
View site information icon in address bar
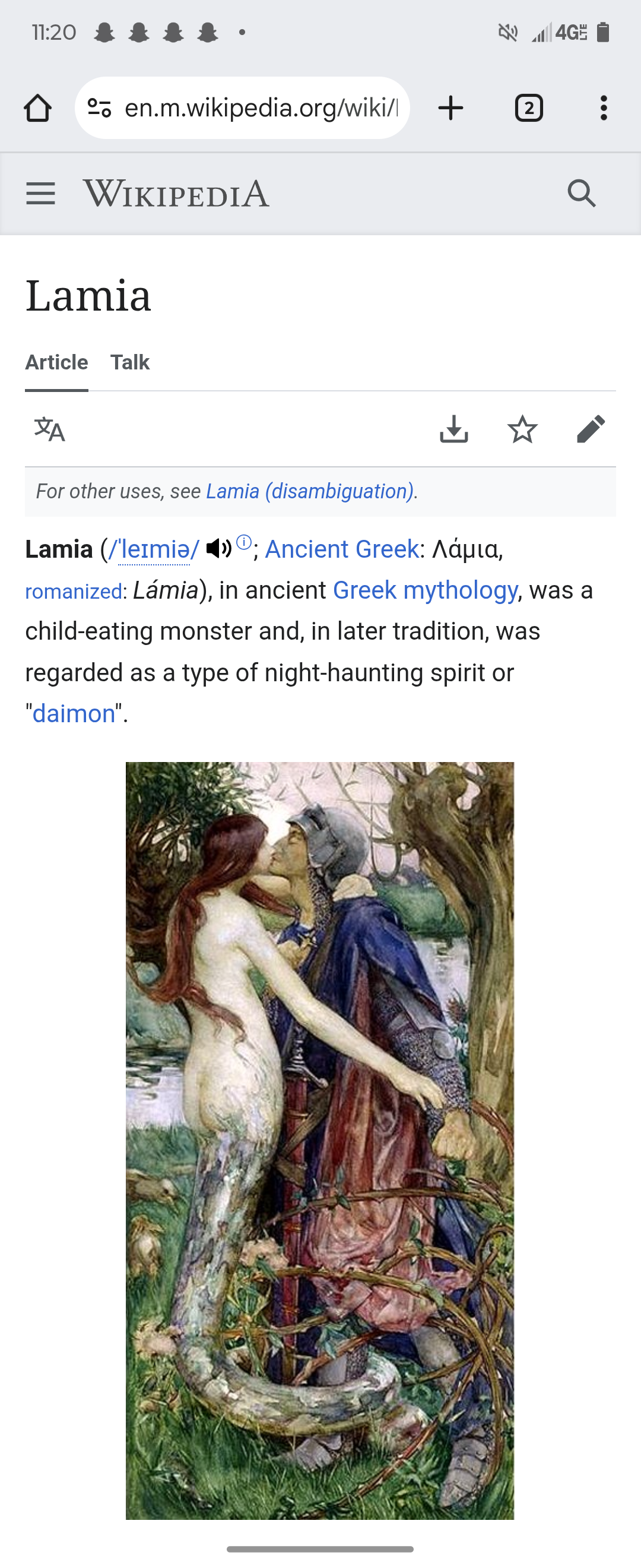click(99, 108)
